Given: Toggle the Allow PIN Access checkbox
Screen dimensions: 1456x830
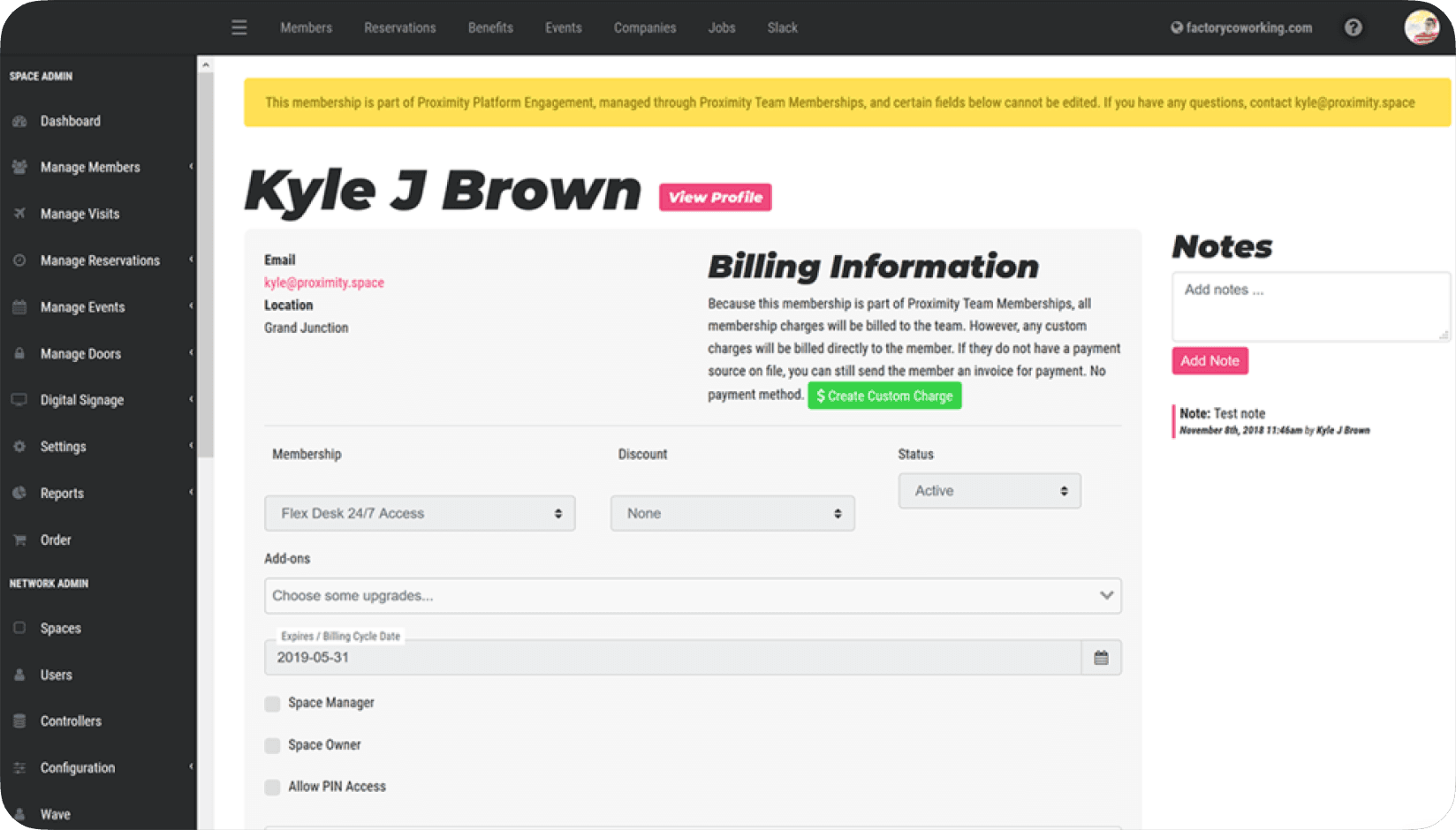Looking at the screenshot, I should (x=272, y=787).
